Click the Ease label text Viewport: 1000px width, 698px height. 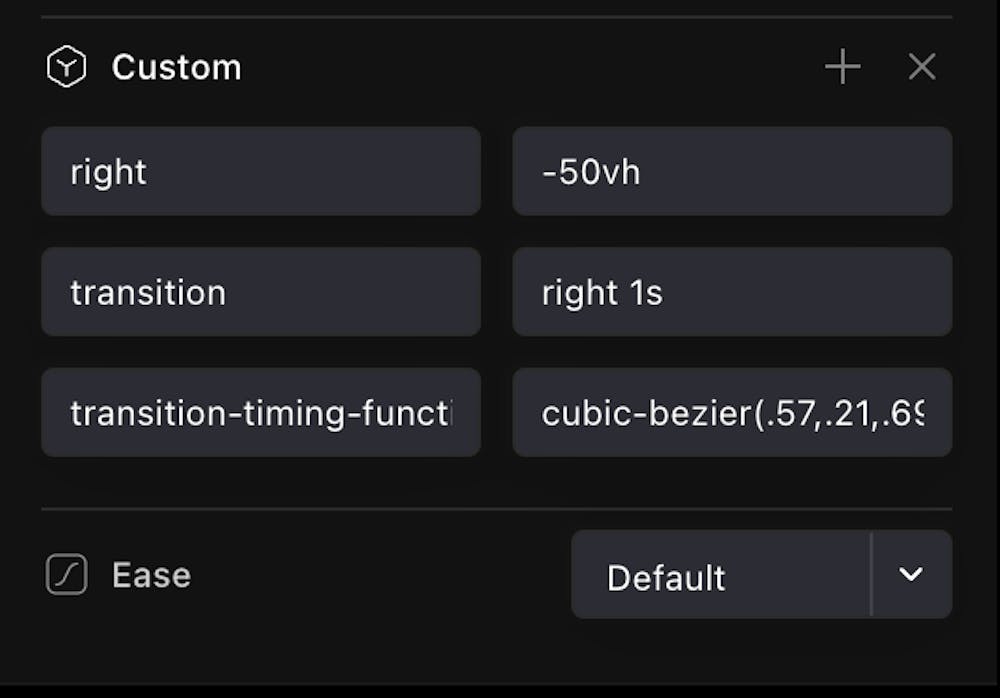pos(151,575)
